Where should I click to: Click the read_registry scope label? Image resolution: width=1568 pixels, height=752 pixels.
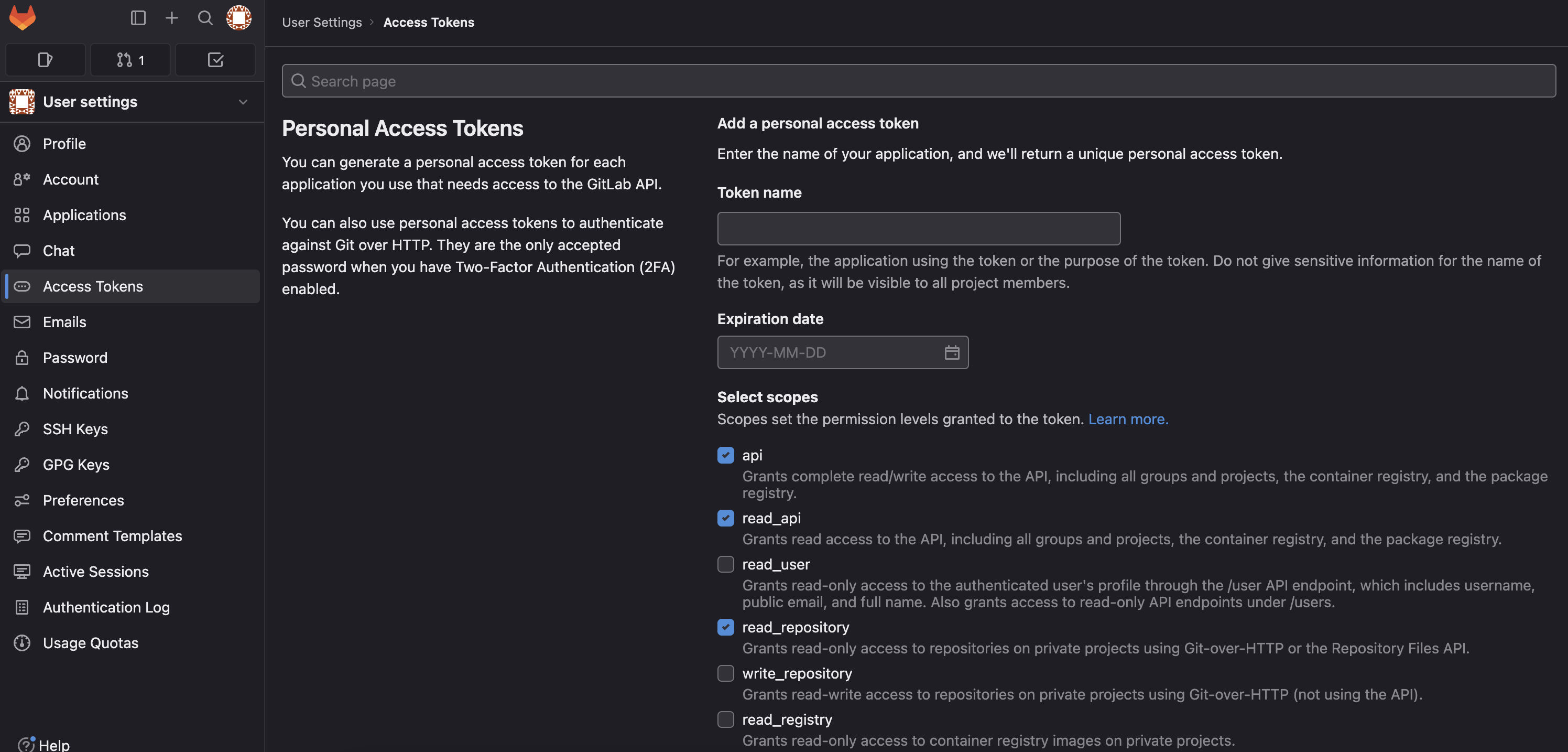coord(787,719)
